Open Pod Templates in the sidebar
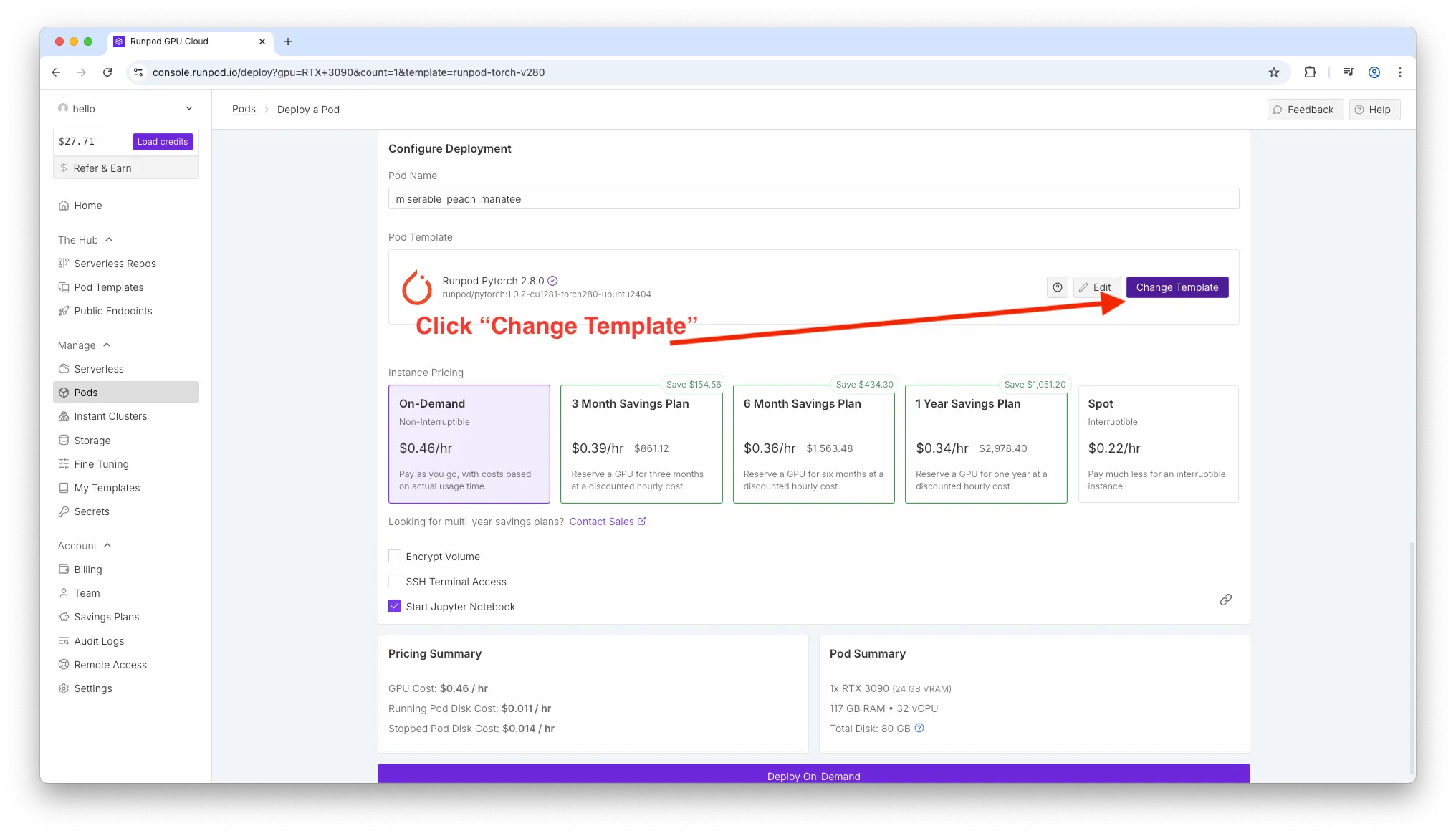1456x836 pixels. [126, 287]
